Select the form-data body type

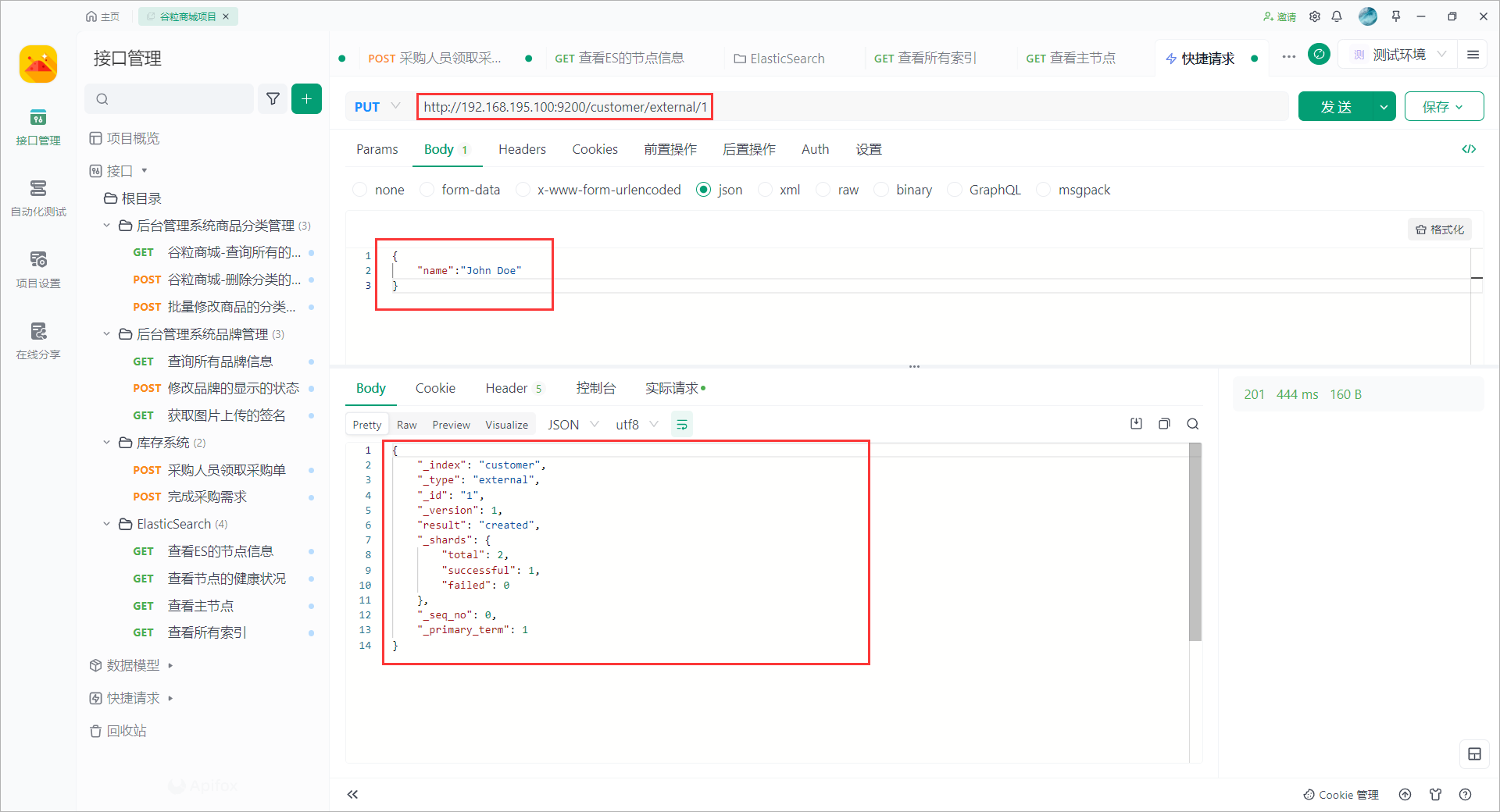point(427,190)
